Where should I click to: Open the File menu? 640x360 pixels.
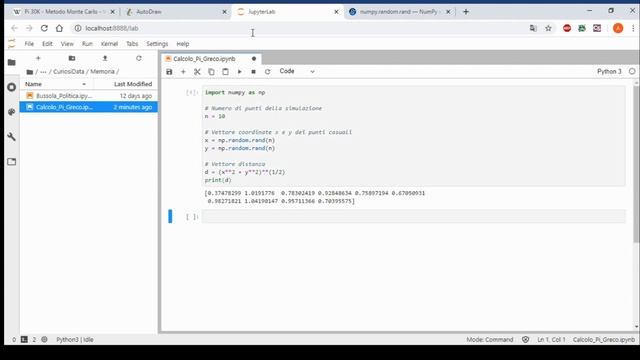29,44
